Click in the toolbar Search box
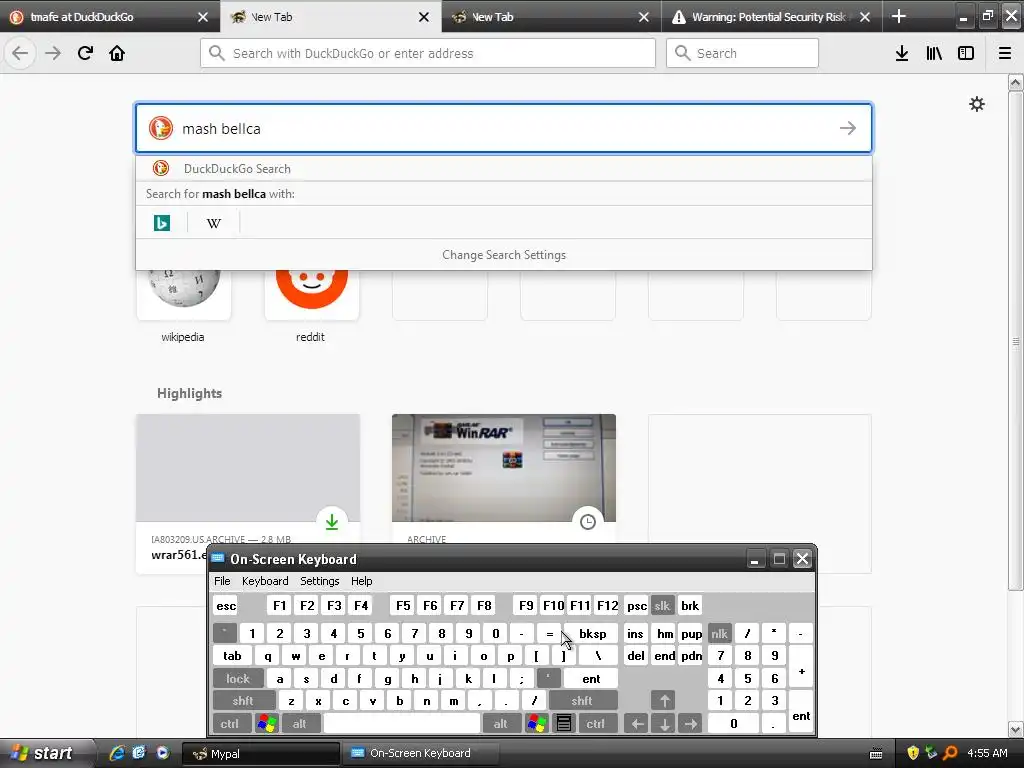The height and width of the screenshot is (768, 1024). [x=742, y=53]
